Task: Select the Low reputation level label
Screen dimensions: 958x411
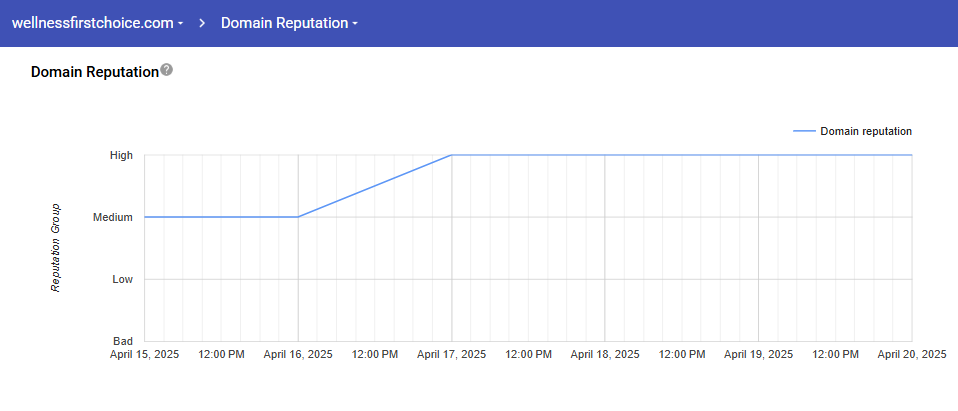Action: pos(122,279)
